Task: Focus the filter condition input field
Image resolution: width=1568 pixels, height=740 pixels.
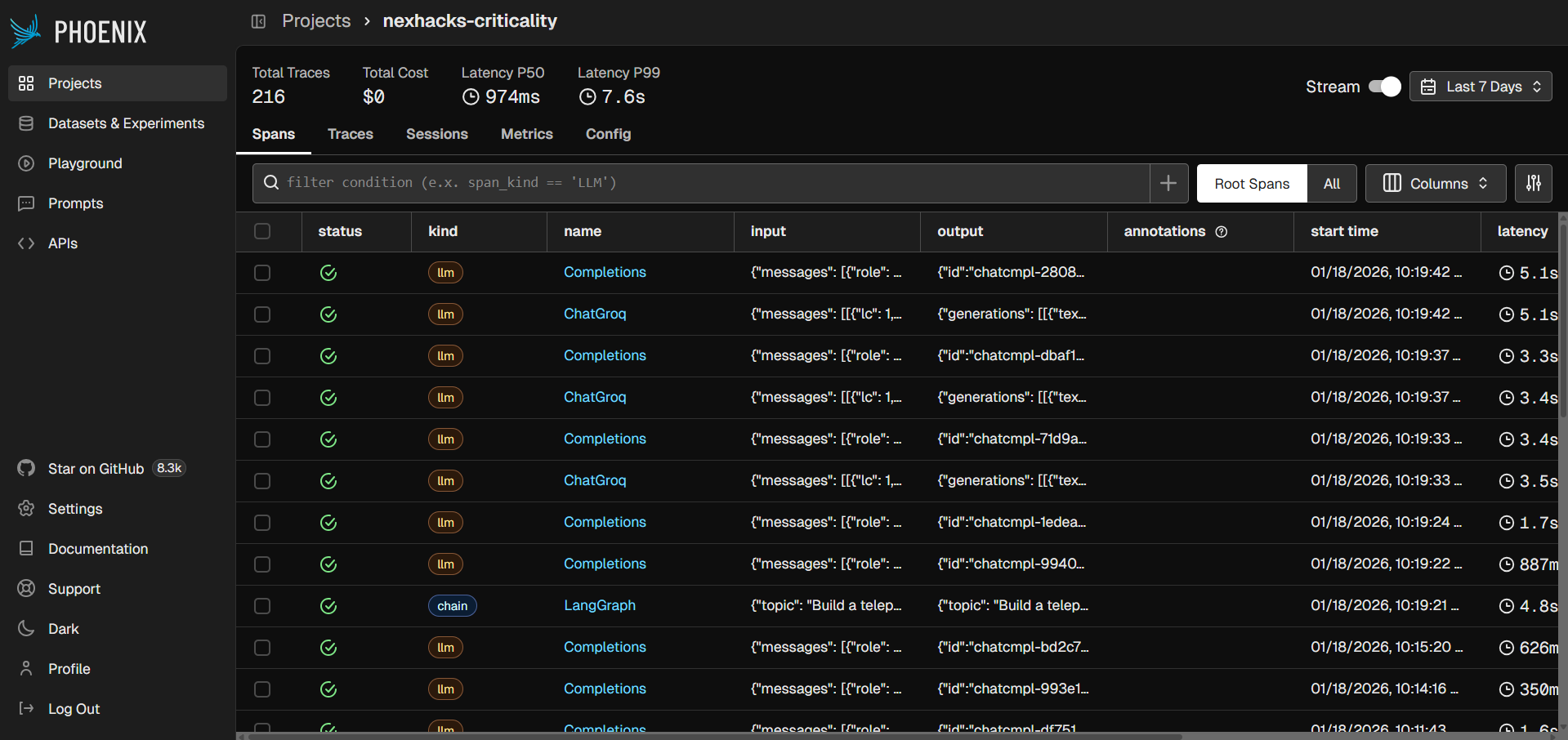Action: tap(701, 183)
